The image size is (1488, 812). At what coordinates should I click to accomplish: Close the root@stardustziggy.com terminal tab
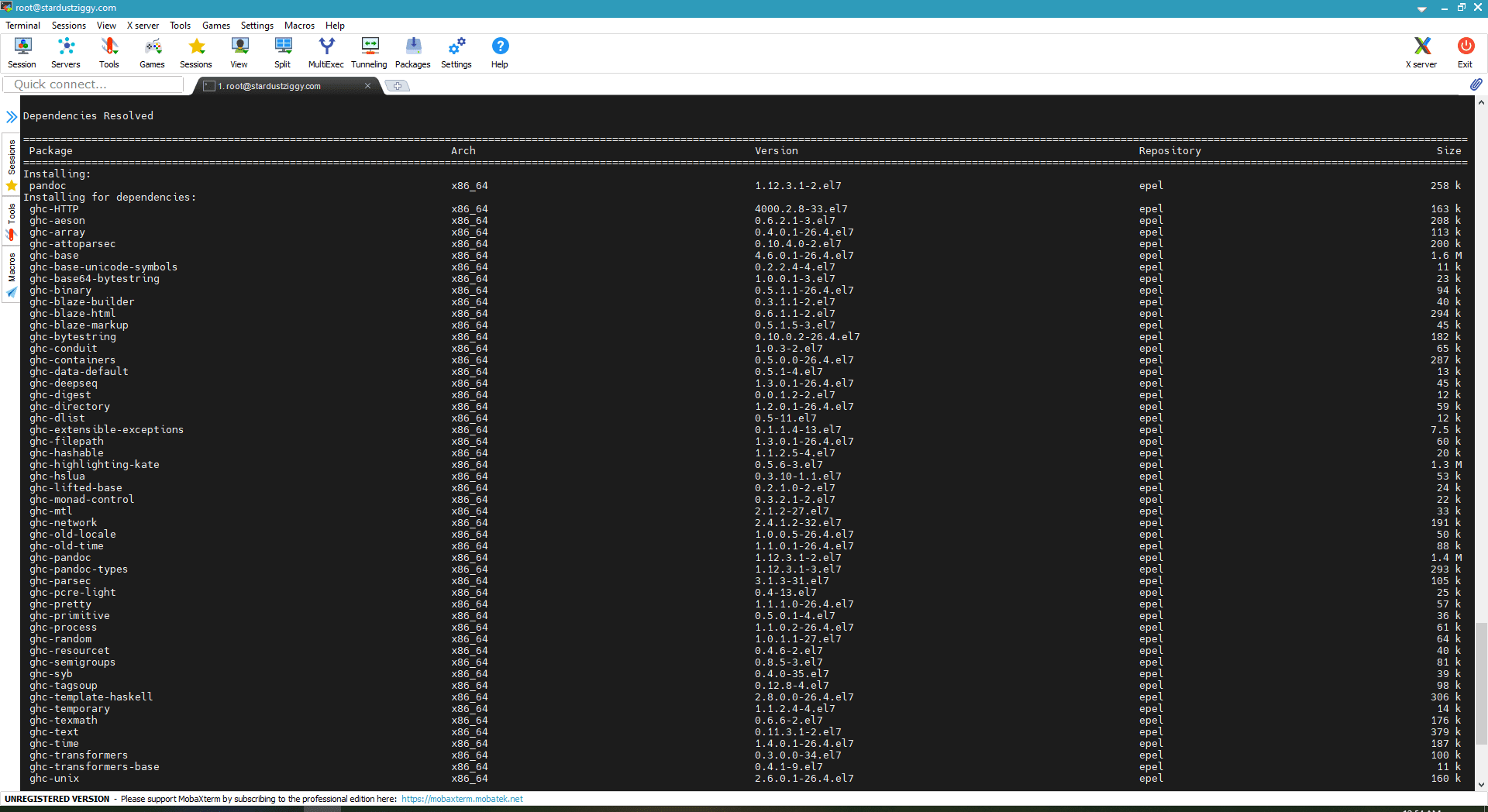click(x=367, y=86)
